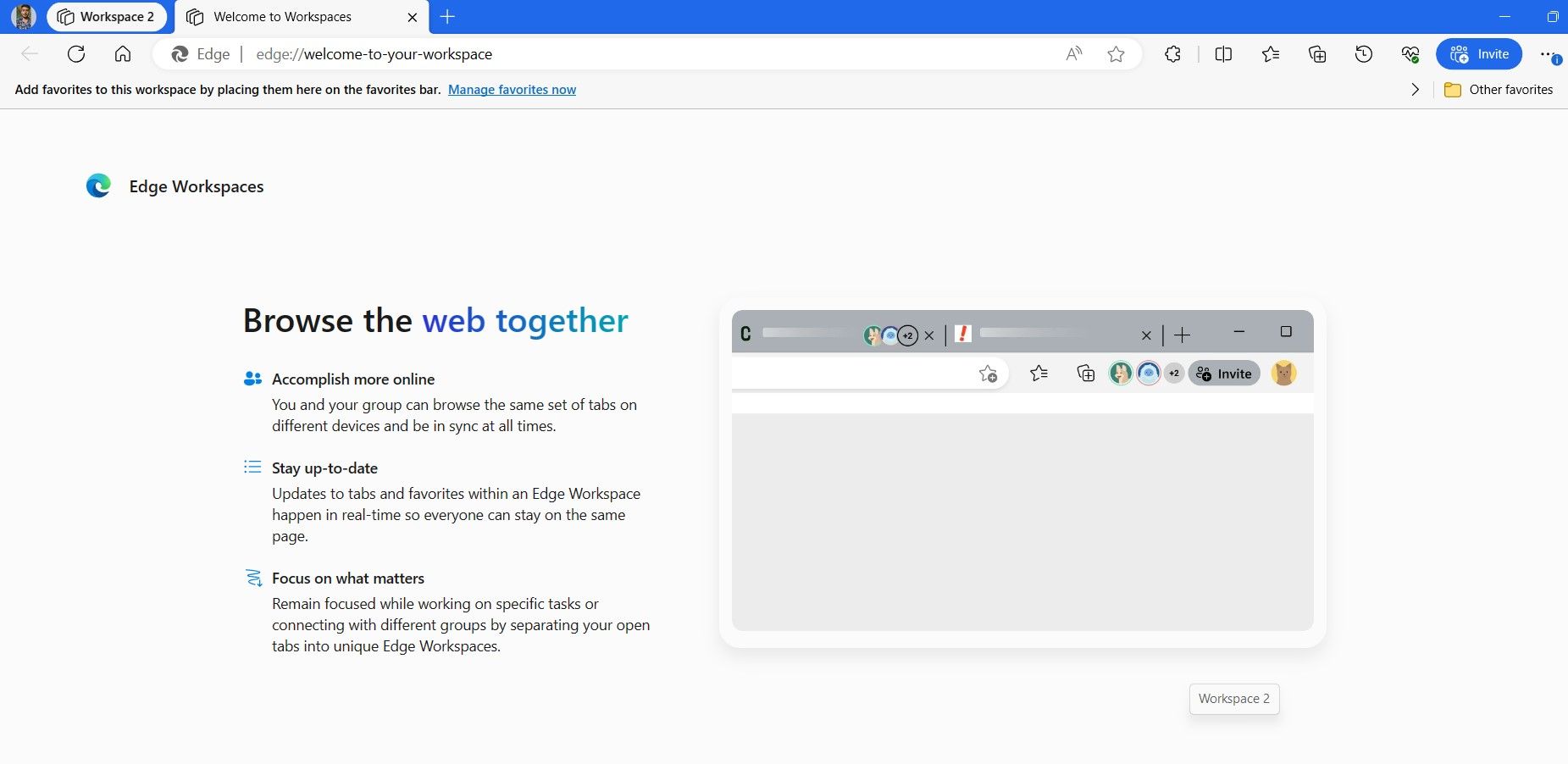The height and width of the screenshot is (764, 1568).
Task: Select the Split screen tool
Action: click(1222, 53)
